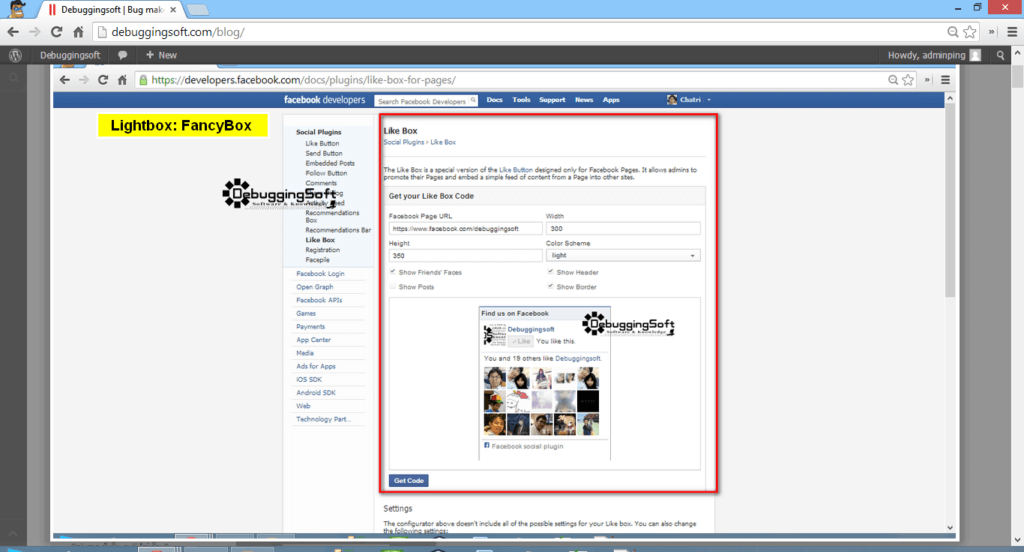Open the Apps menu item
Screen dimensions: 1024x552
pyautogui.click(x=611, y=100)
